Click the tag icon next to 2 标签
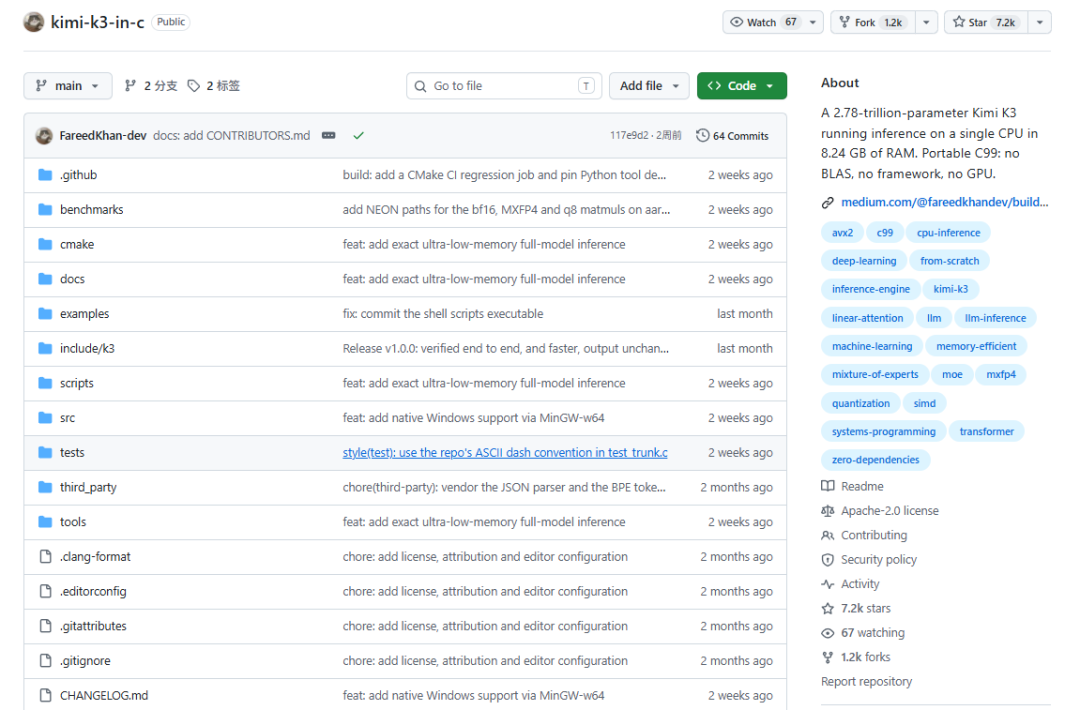This screenshot has width=1080, height=710. click(194, 85)
